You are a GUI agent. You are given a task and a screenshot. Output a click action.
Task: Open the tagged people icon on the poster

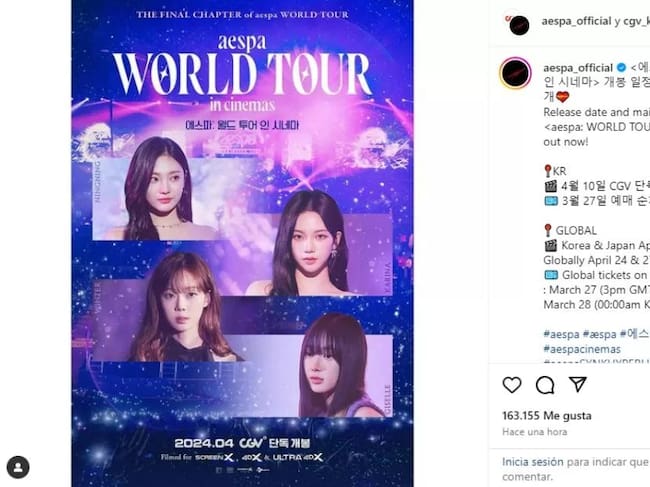click(x=18, y=467)
